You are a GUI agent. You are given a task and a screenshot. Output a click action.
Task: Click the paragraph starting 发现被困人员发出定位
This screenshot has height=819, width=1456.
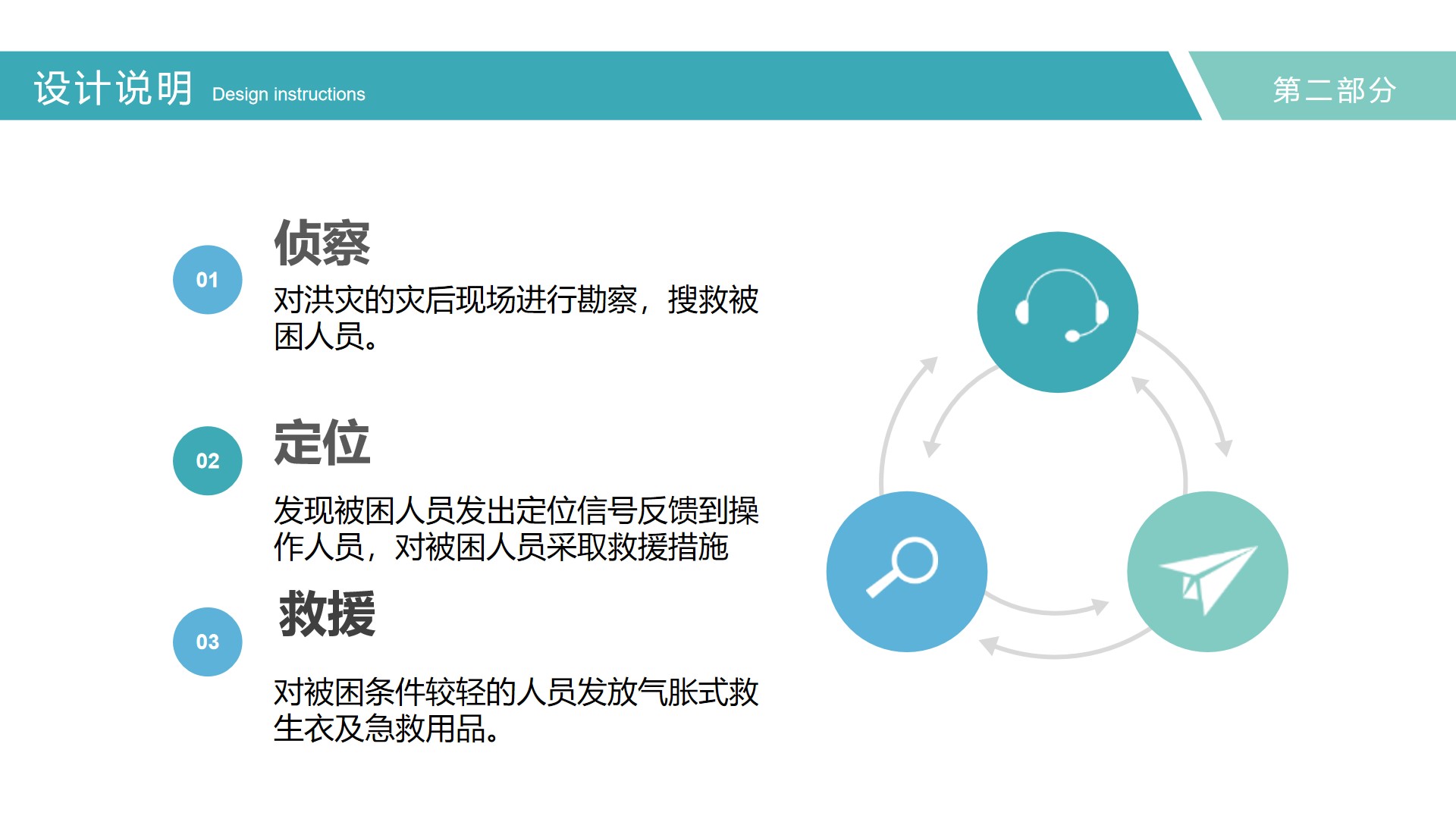pos(516,529)
